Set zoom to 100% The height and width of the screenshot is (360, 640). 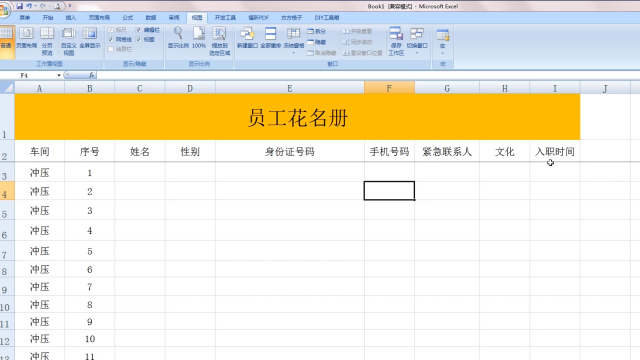click(199, 38)
